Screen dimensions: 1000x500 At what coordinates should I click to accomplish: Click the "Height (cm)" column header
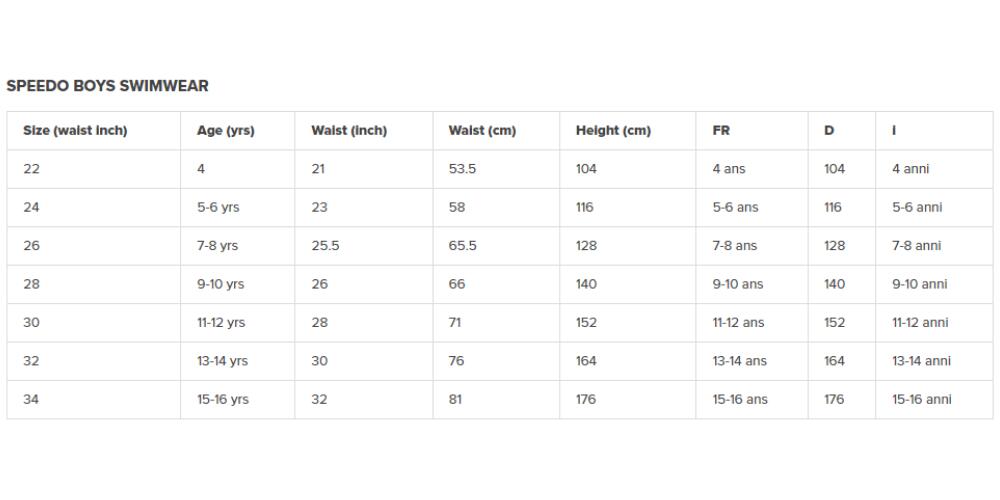coord(613,131)
